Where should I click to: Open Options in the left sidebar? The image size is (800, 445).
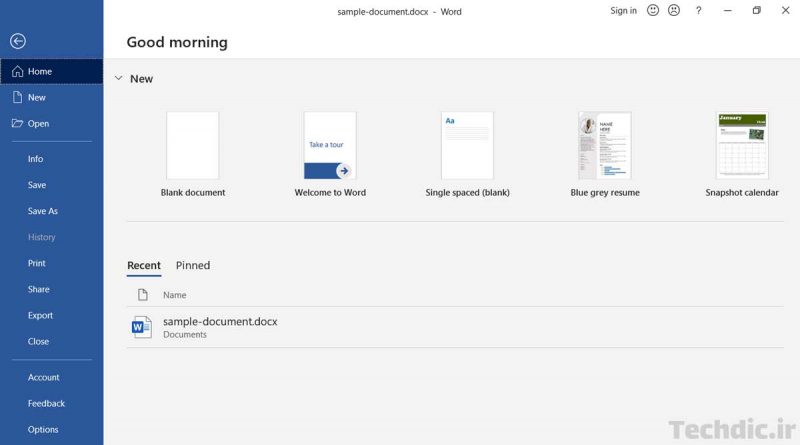[x=43, y=429]
